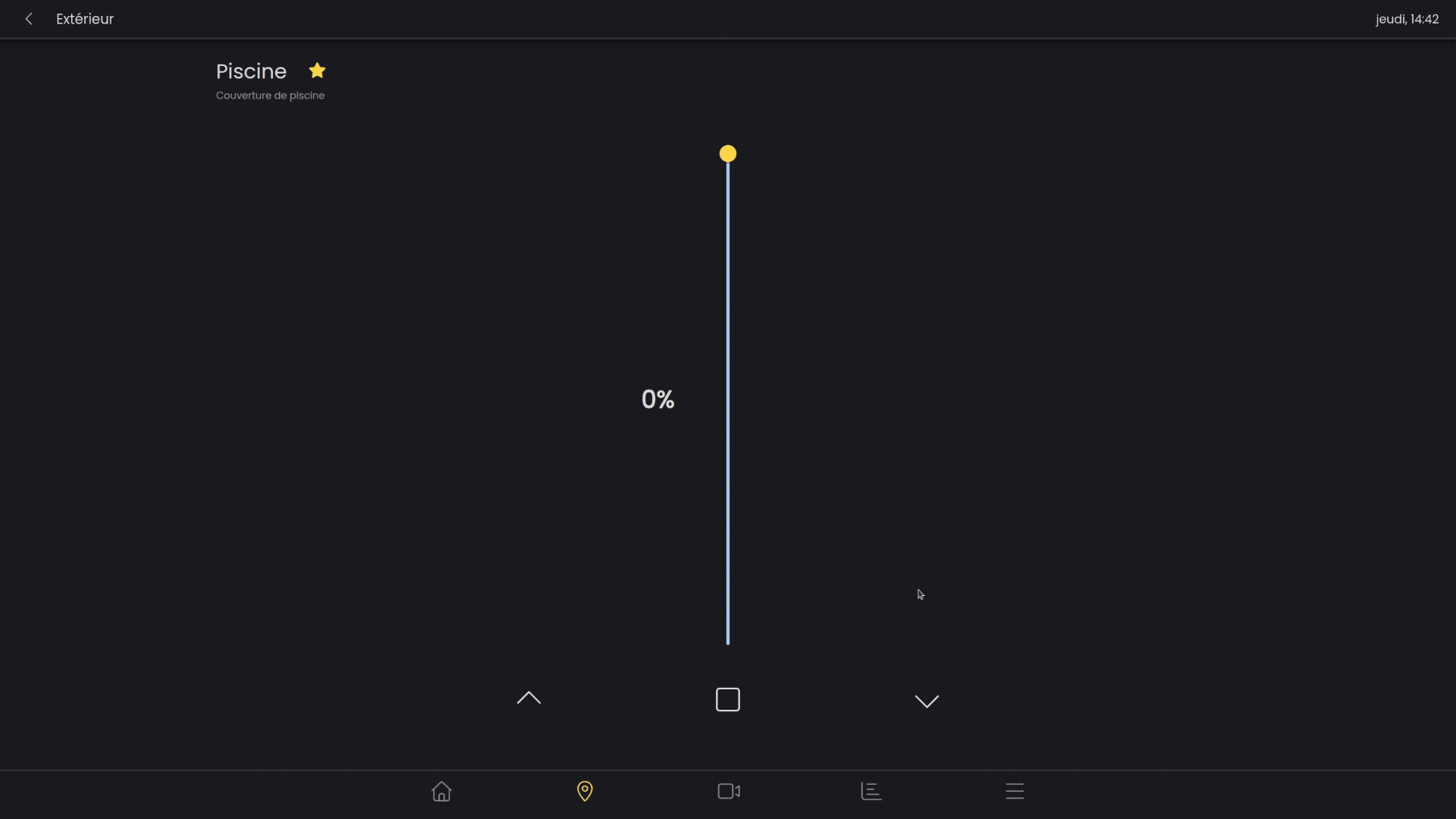The width and height of the screenshot is (1456, 819).
Task: Toggle the favorite star next to Piscine
Action: (x=316, y=70)
